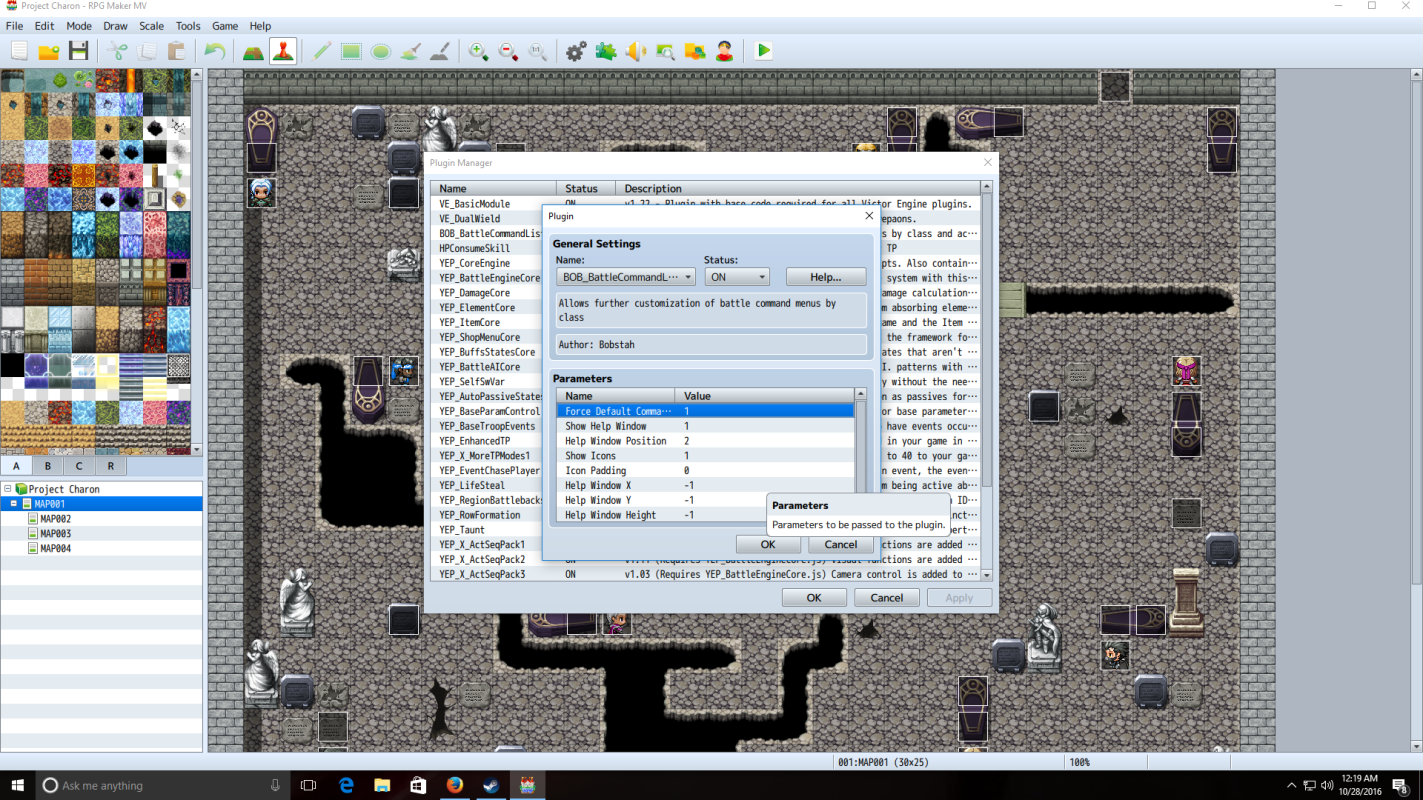The height and width of the screenshot is (800, 1423).
Task: Undo with the green arrow icon
Action: click(x=215, y=51)
